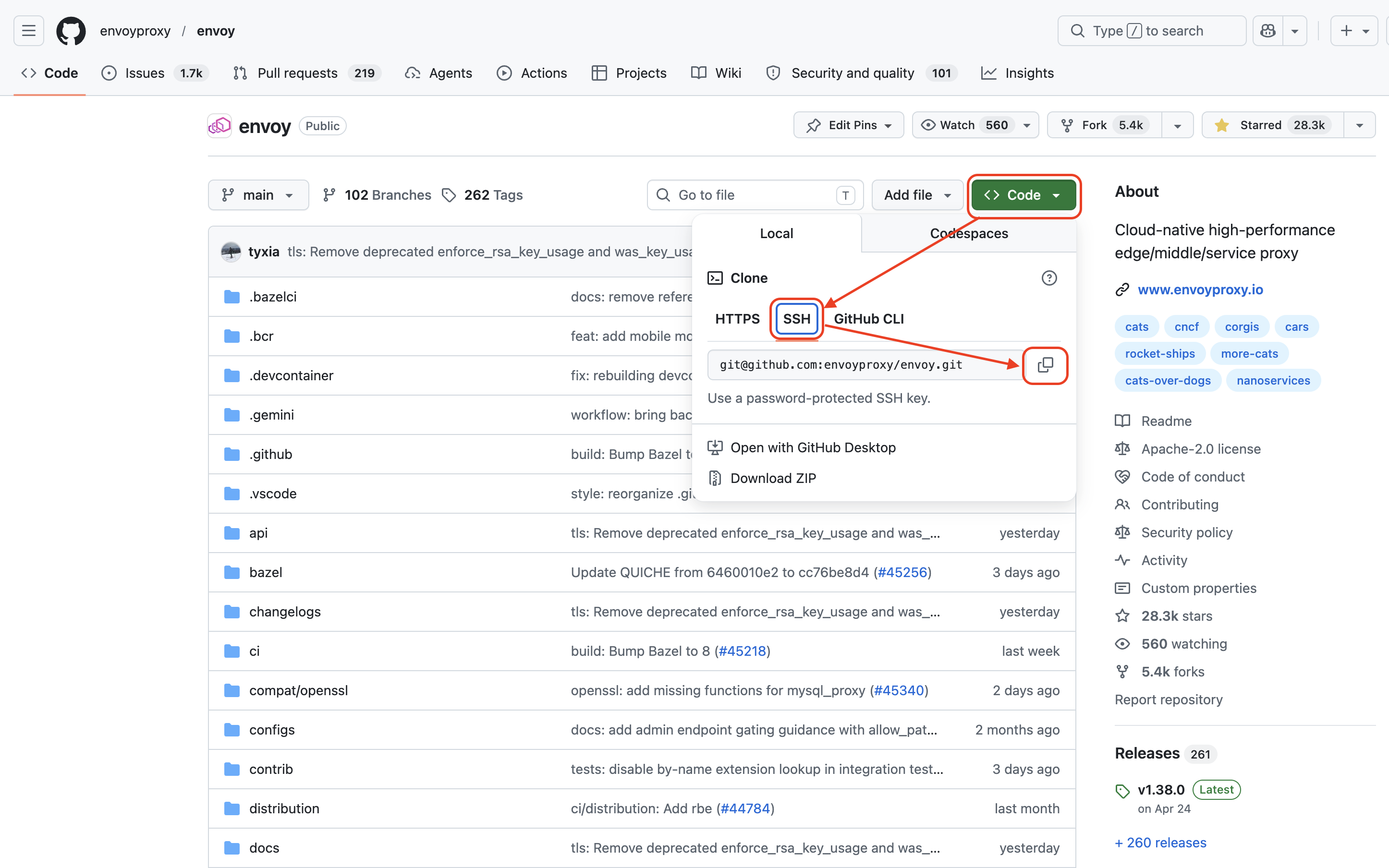The width and height of the screenshot is (1389, 868).
Task: Click the .github folder icon
Action: pos(232,454)
